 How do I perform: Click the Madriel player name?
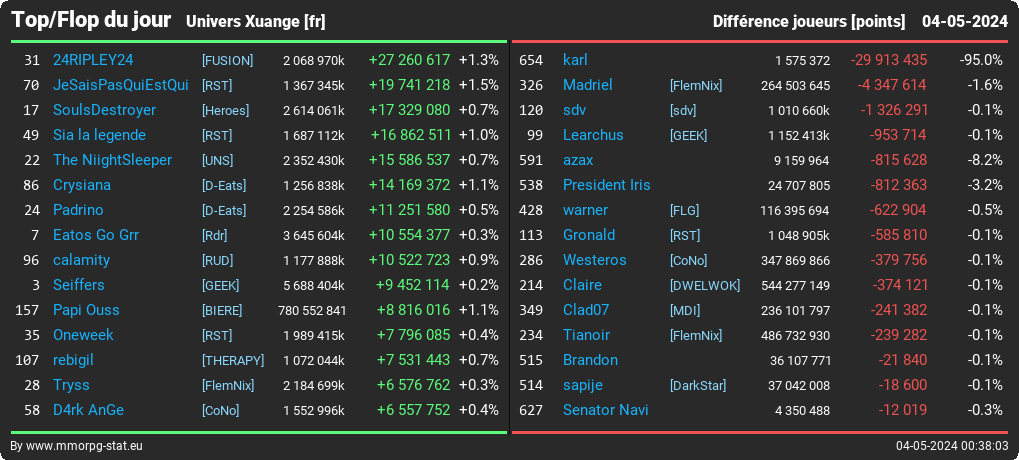[587, 85]
